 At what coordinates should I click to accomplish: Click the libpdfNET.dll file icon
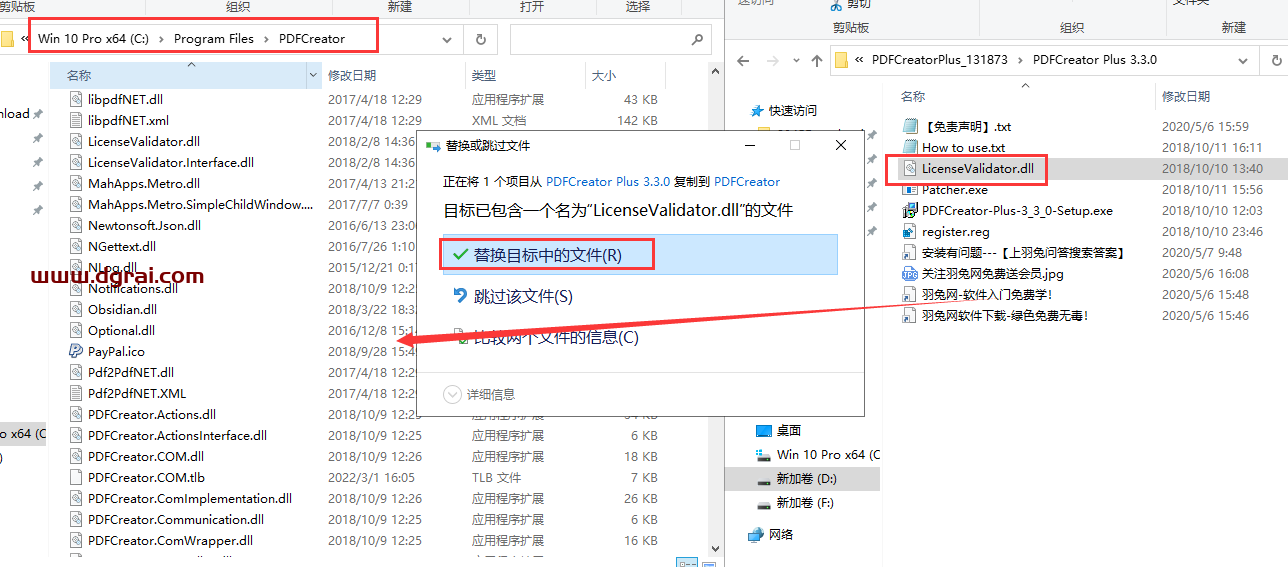76,99
